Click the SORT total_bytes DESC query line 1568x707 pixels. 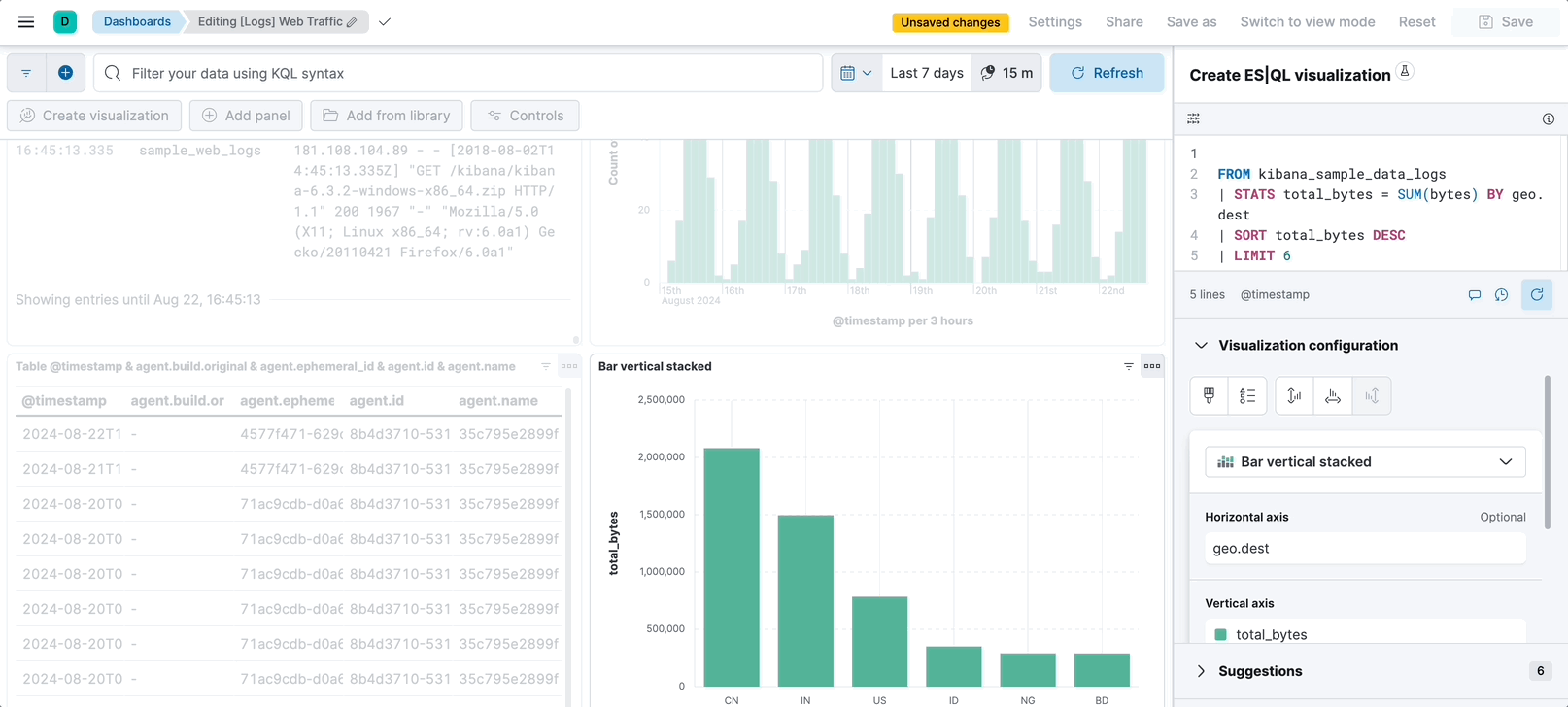click(1312, 235)
